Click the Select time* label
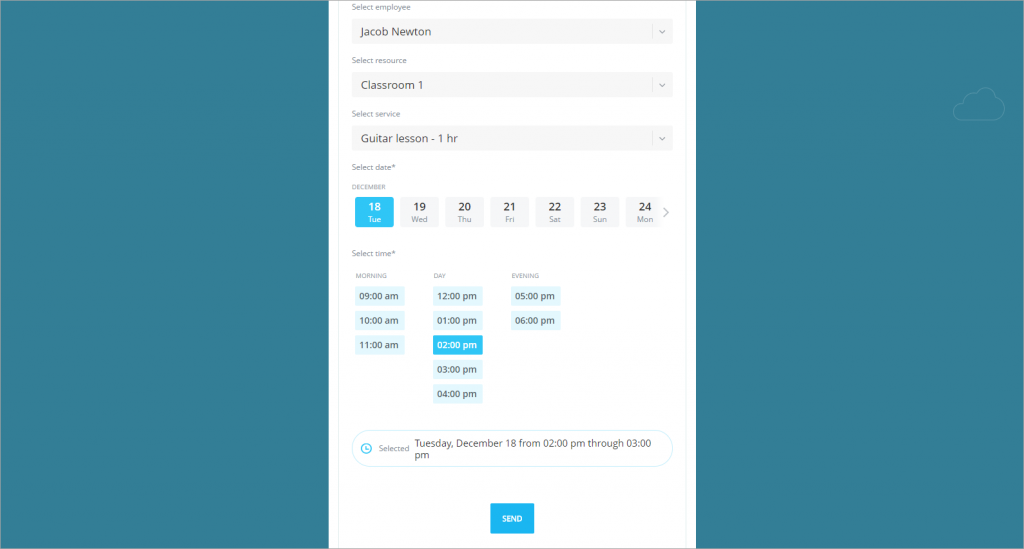 pos(374,253)
